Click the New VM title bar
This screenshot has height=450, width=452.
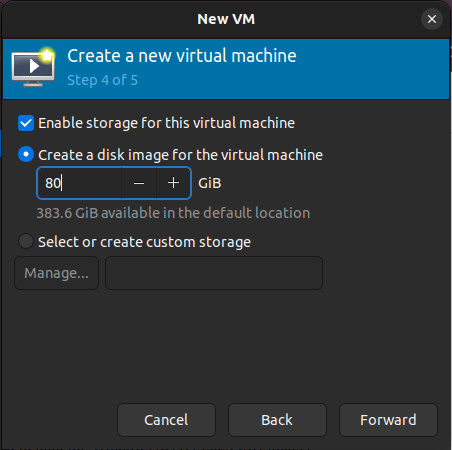226,19
